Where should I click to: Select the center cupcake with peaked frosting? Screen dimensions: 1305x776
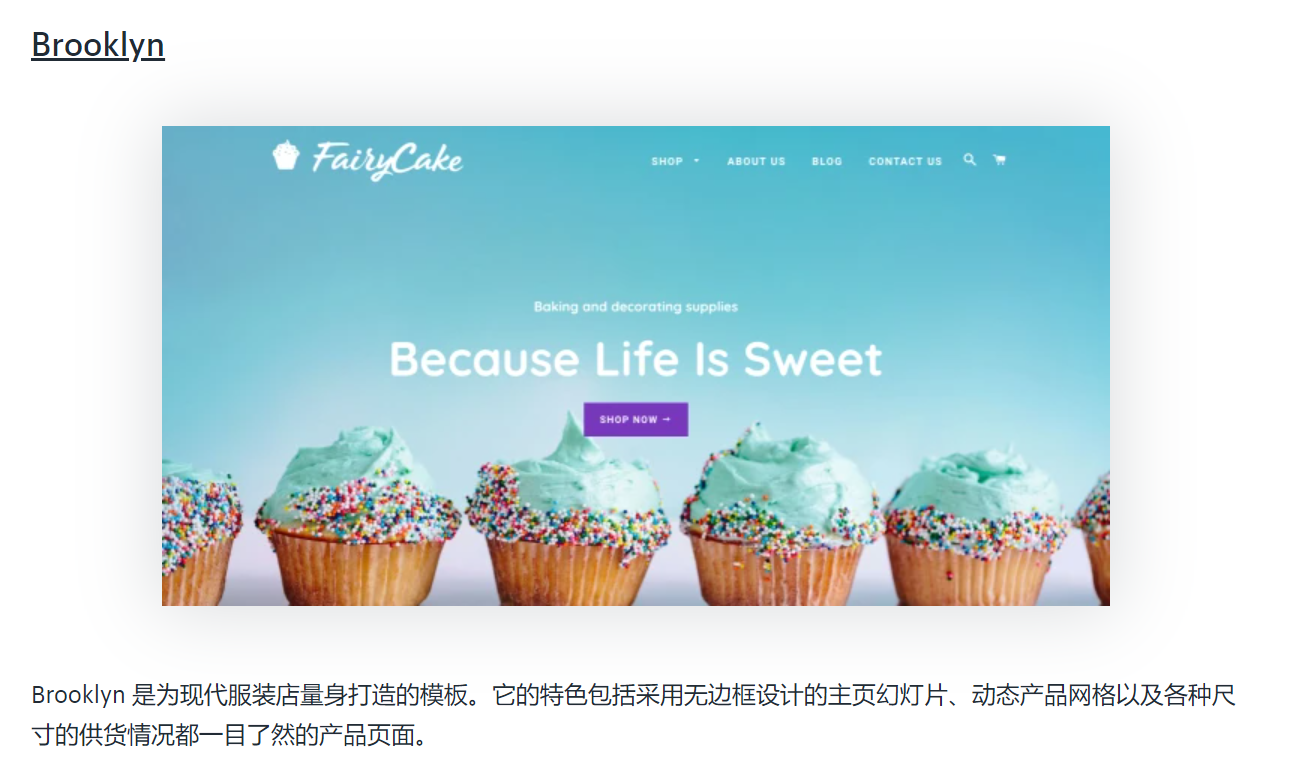click(569, 510)
